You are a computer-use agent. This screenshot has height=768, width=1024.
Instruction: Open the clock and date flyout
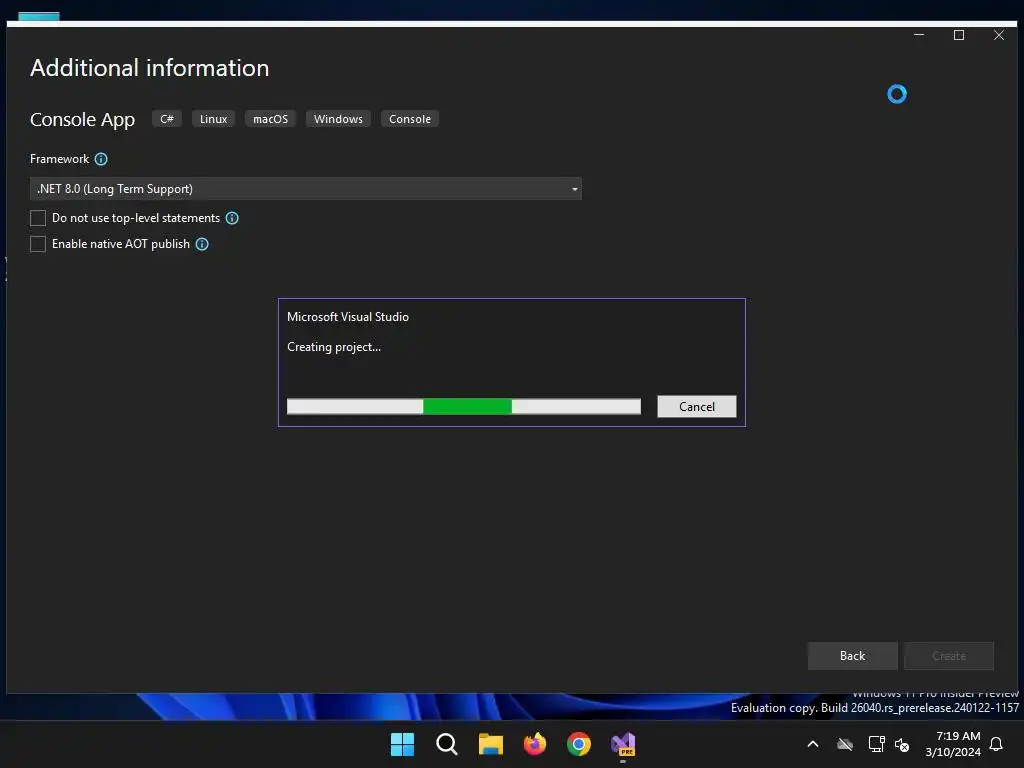(953, 744)
